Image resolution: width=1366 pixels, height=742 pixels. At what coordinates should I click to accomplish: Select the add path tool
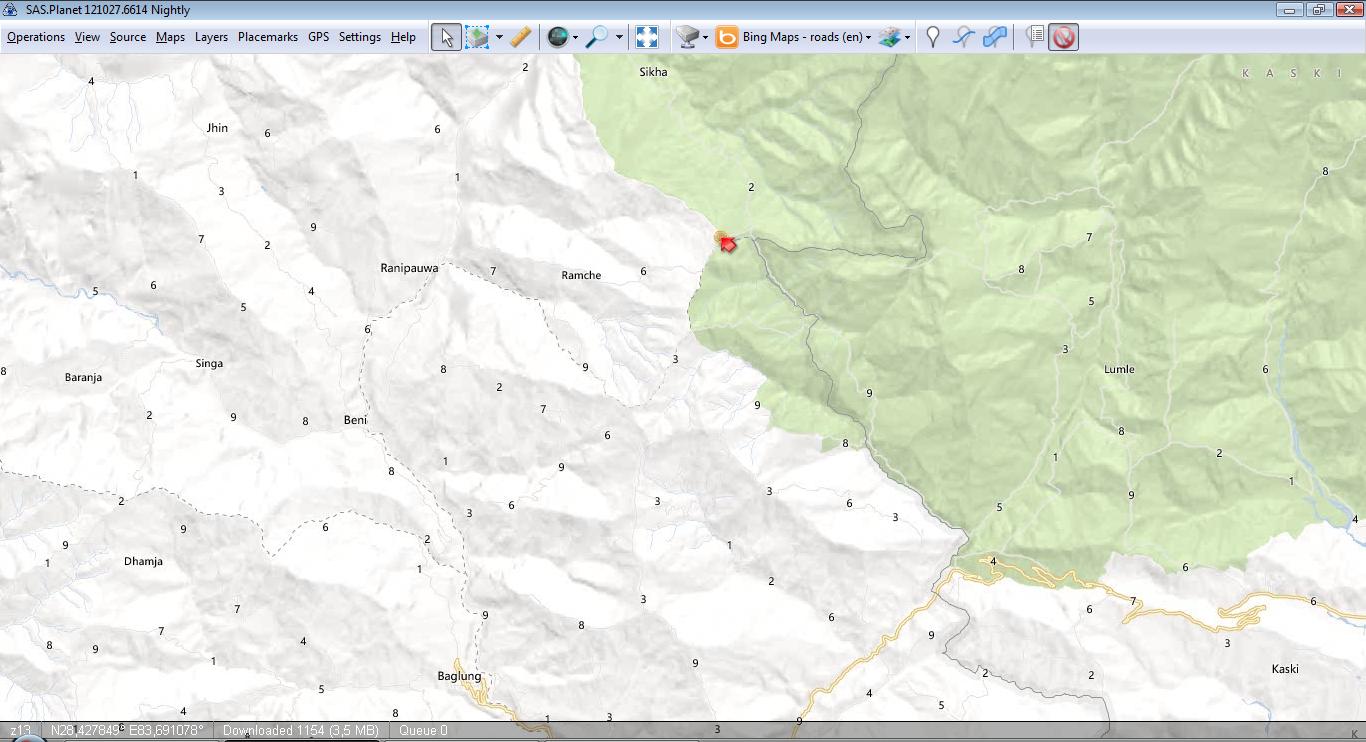pos(963,37)
